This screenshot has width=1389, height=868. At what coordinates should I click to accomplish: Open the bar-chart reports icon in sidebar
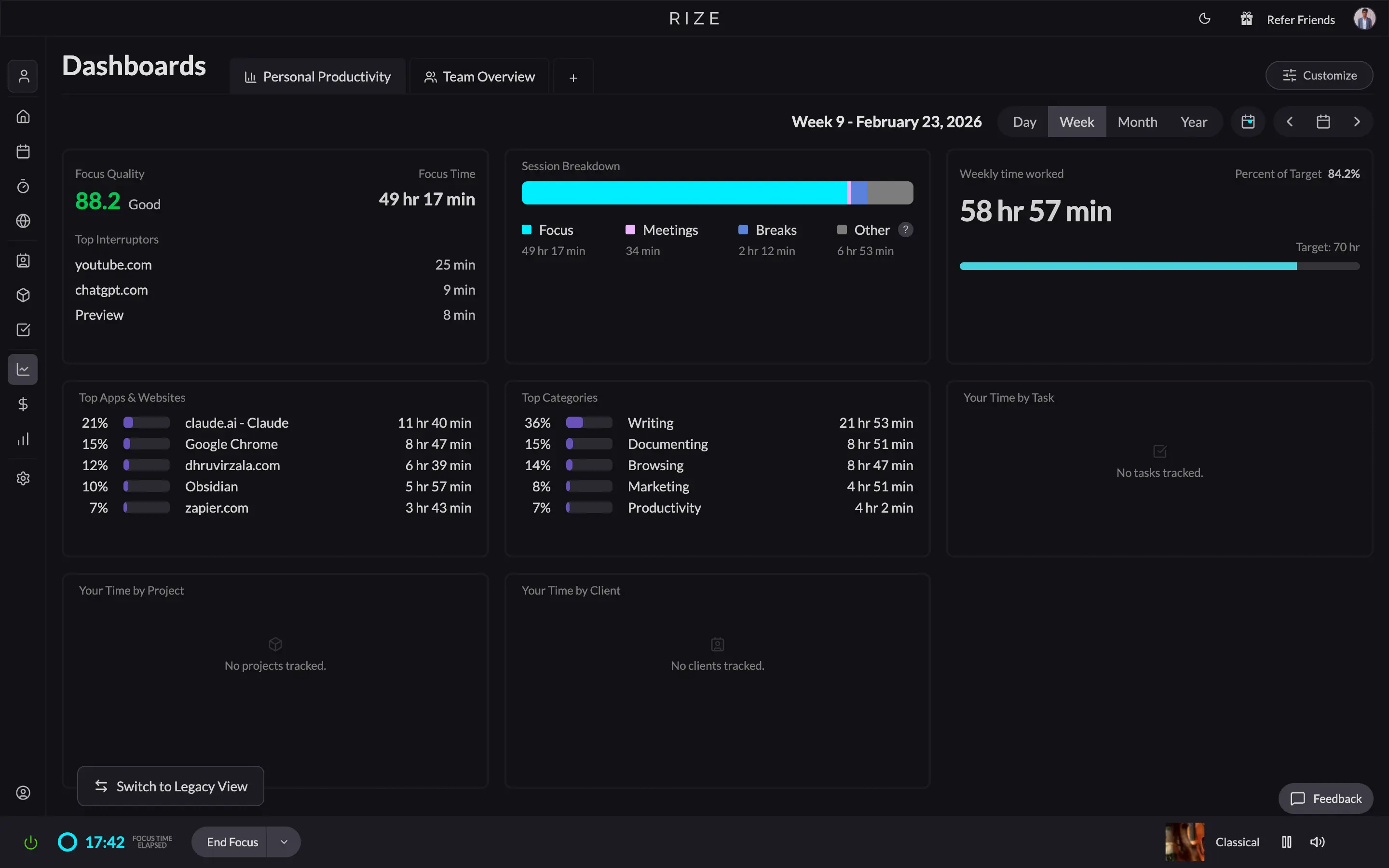23,439
